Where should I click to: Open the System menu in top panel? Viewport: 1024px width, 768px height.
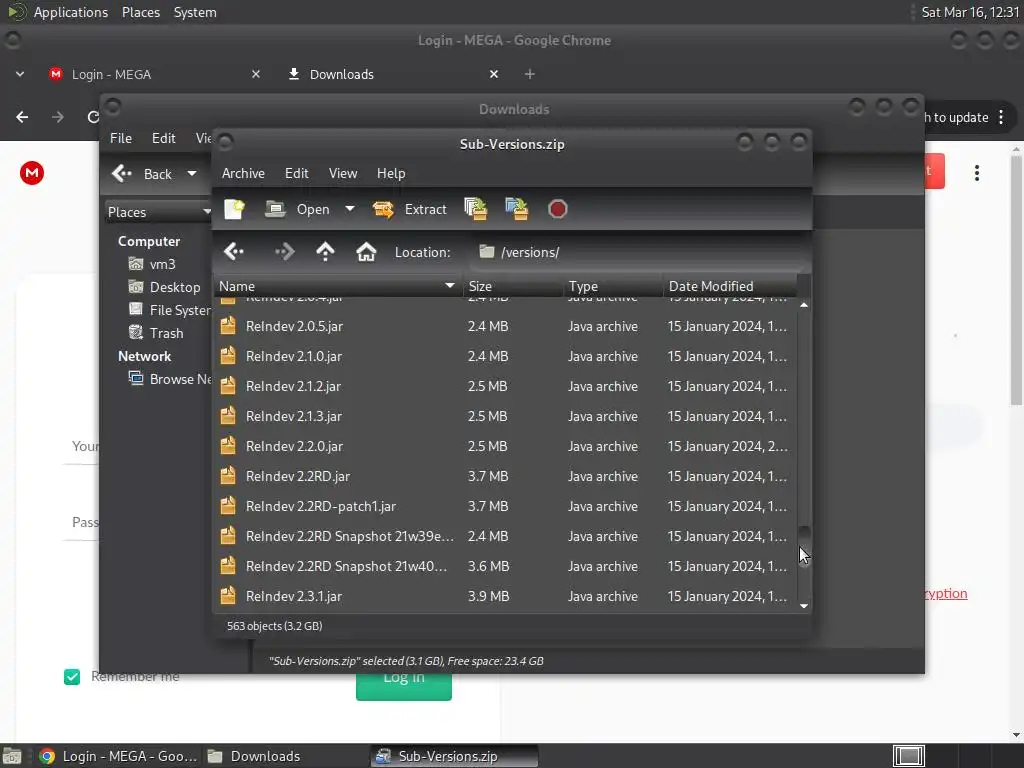[195, 12]
